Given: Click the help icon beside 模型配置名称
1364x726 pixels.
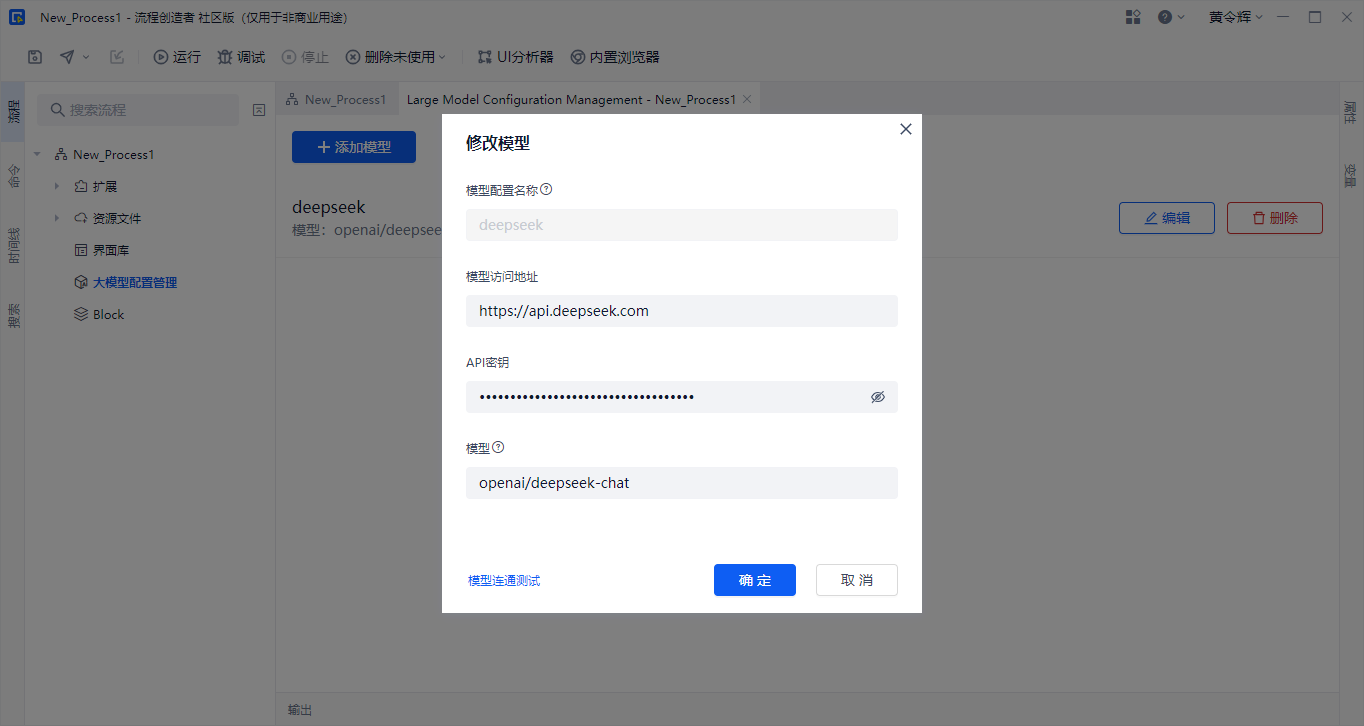Looking at the screenshot, I should [546, 189].
